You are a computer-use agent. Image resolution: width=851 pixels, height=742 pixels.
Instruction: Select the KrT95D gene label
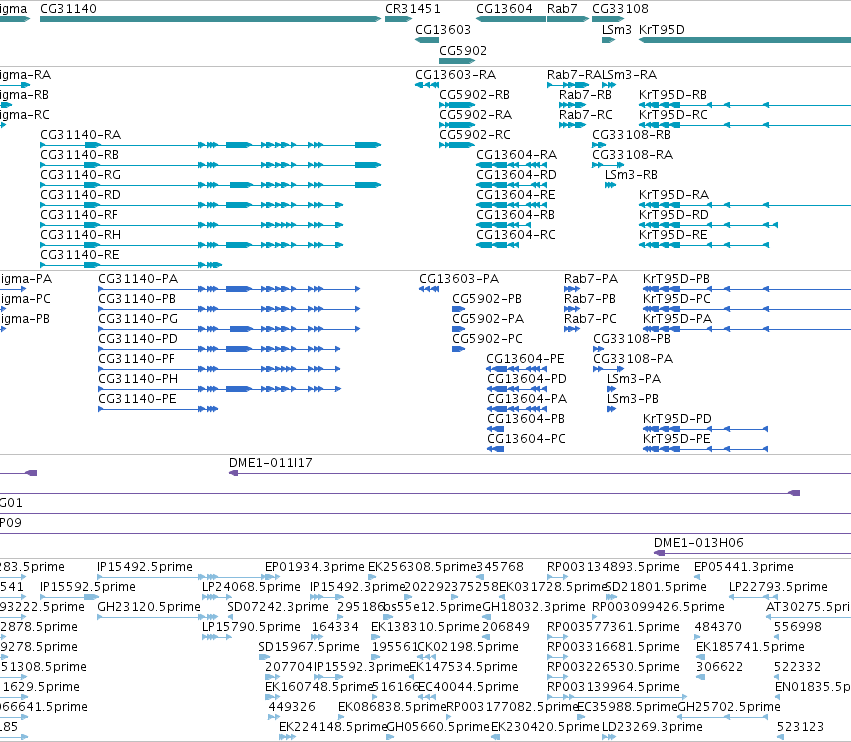pyautogui.click(x=662, y=29)
